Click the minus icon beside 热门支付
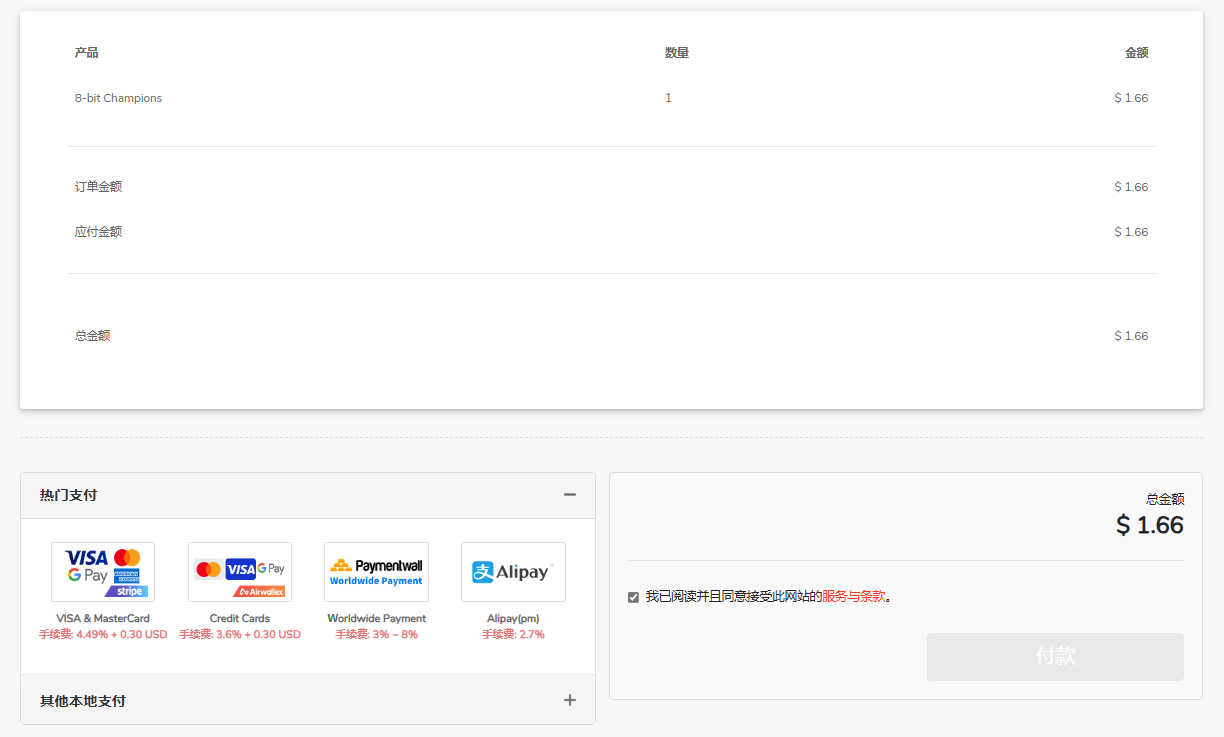The height and width of the screenshot is (737, 1224). point(570,495)
